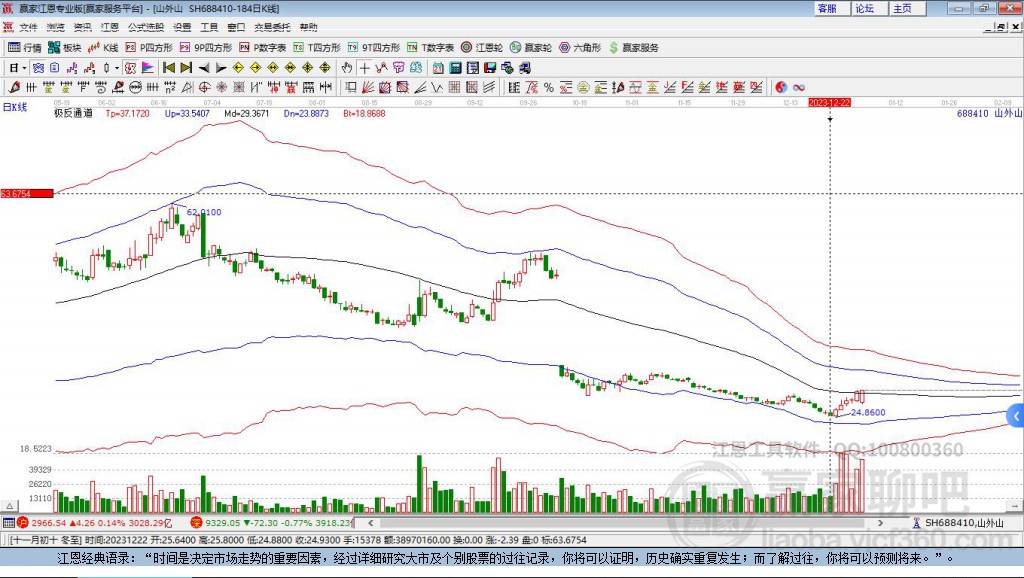The width and height of the screenshot is (1024, 578).
Task: Click the 688410 山外山 stock label
Action: tap(989, 113)
